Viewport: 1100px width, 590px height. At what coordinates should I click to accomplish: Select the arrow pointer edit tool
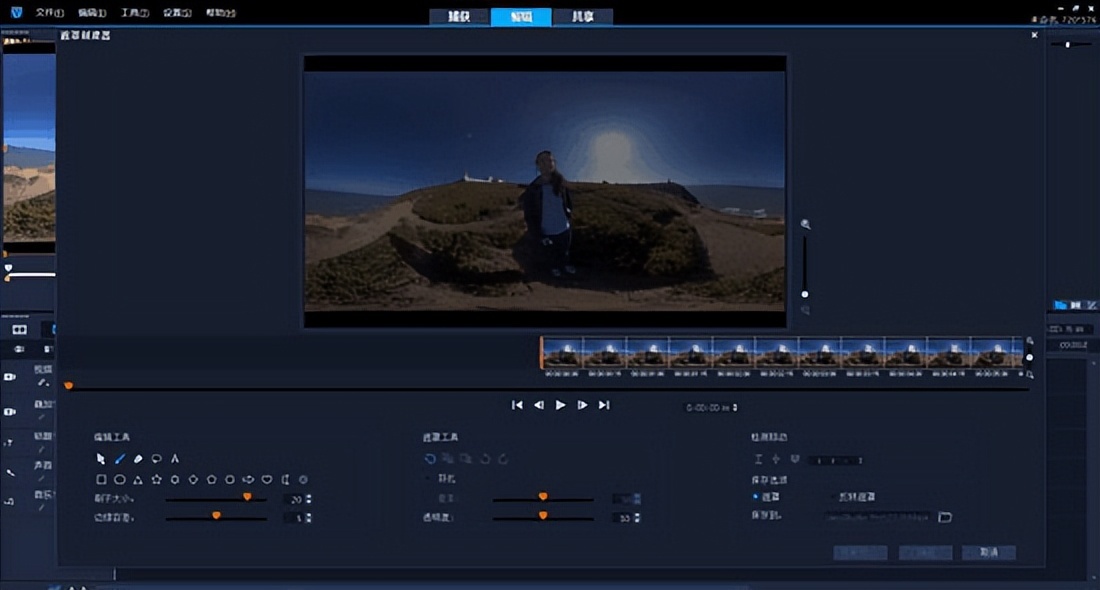coord(101,459)
